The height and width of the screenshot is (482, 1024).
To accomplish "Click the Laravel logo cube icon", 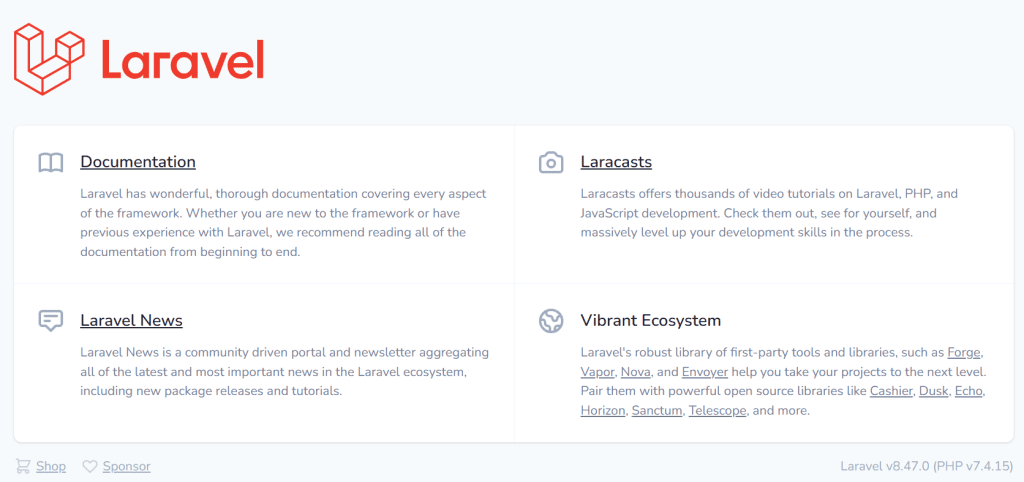I will (49, 59).
